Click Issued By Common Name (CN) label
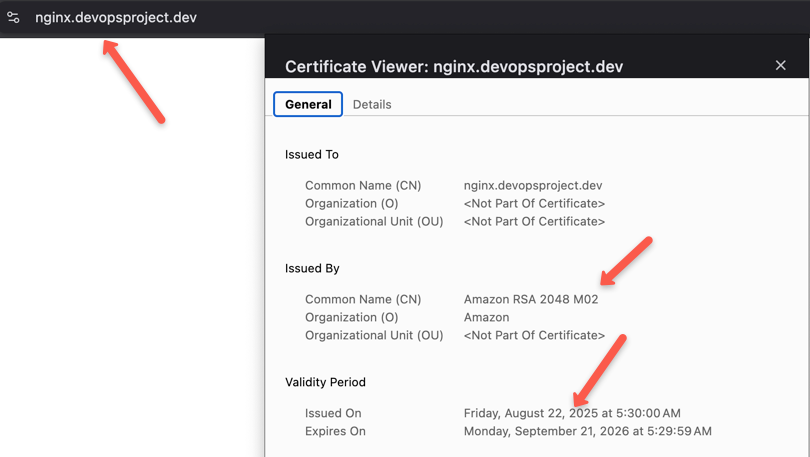Screen dimensions: 810x457 coord(363,300)
